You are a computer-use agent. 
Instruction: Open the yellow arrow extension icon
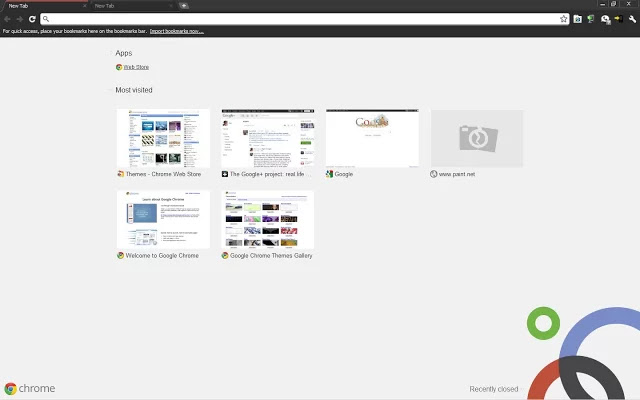(618, 19)
